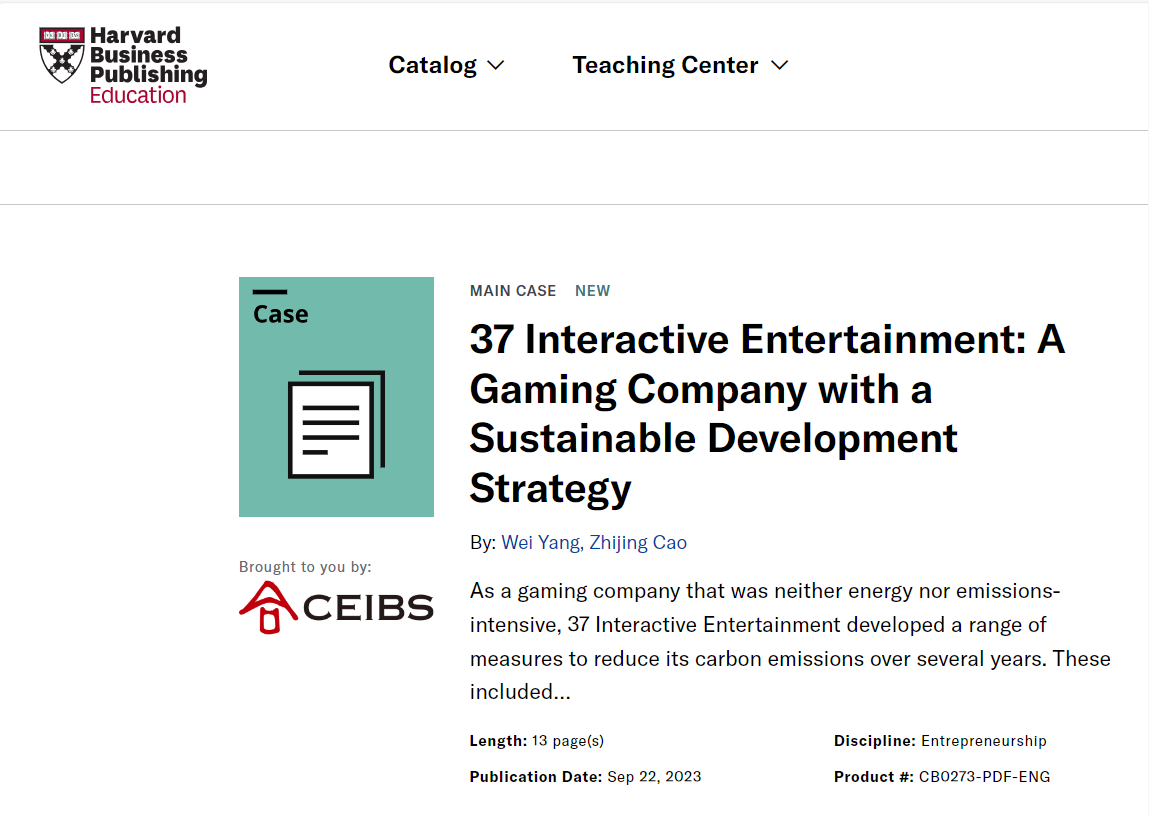
Task: Click the document pages icon on the case tile
Action: pyautogui.click(x=336, y=424)
